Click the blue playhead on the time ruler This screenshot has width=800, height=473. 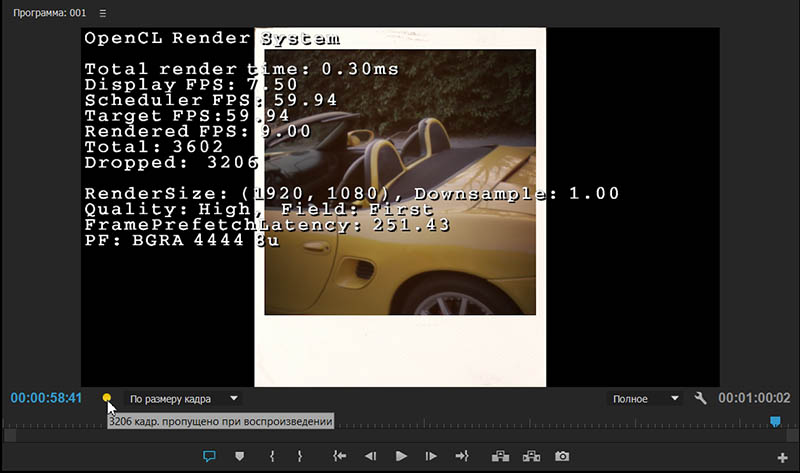[775, 421]
